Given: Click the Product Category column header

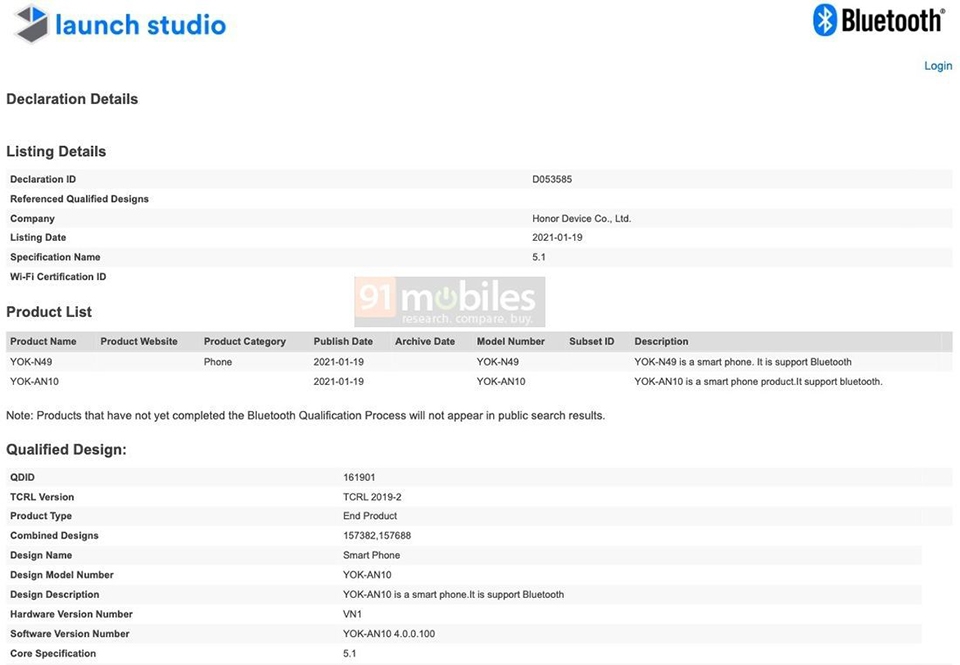Looking at the screenshot, I should [244, 342].
